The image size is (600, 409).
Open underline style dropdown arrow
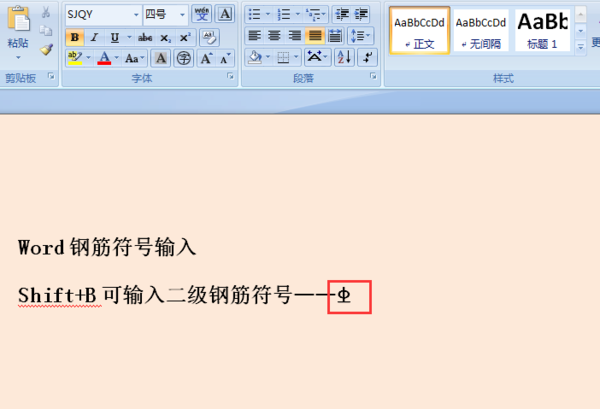tap(129, 37)
